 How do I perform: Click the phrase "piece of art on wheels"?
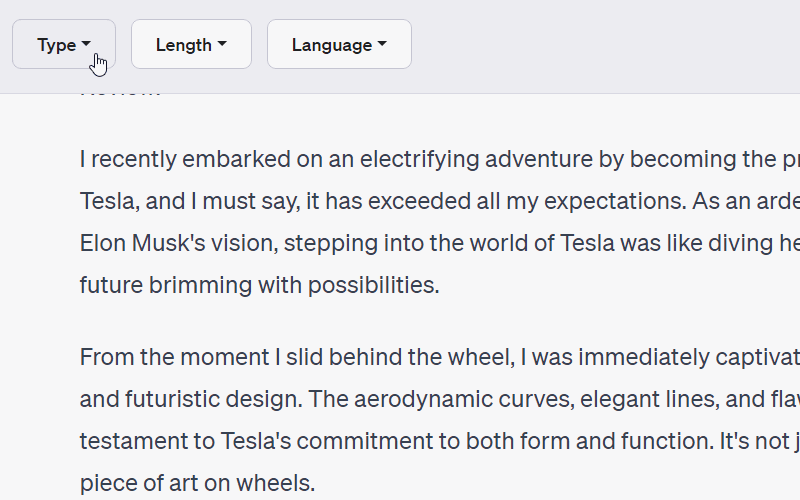(197, 484)
